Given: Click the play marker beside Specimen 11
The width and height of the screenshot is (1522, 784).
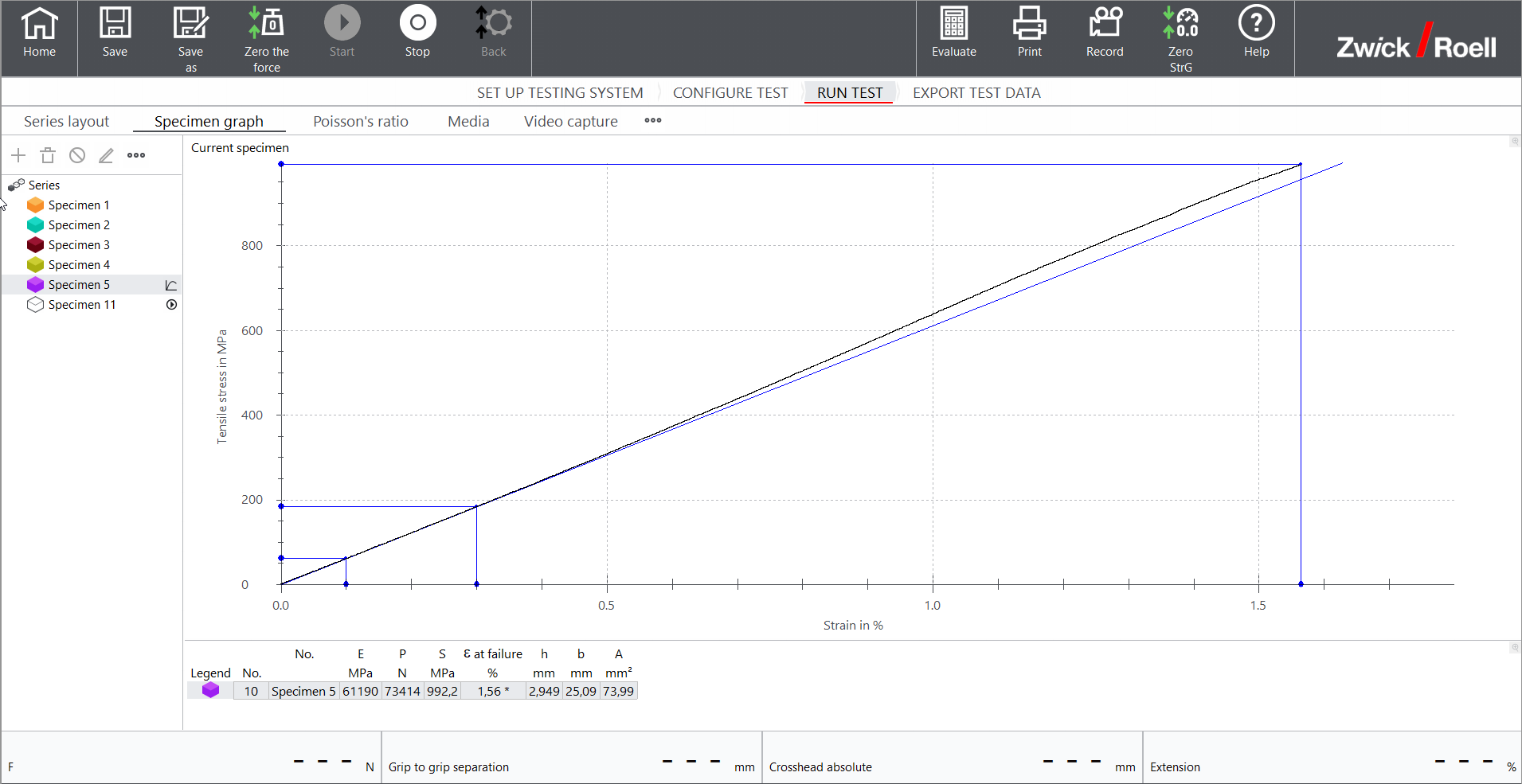Looking at the screenshot, I should (x=171, y=305).
